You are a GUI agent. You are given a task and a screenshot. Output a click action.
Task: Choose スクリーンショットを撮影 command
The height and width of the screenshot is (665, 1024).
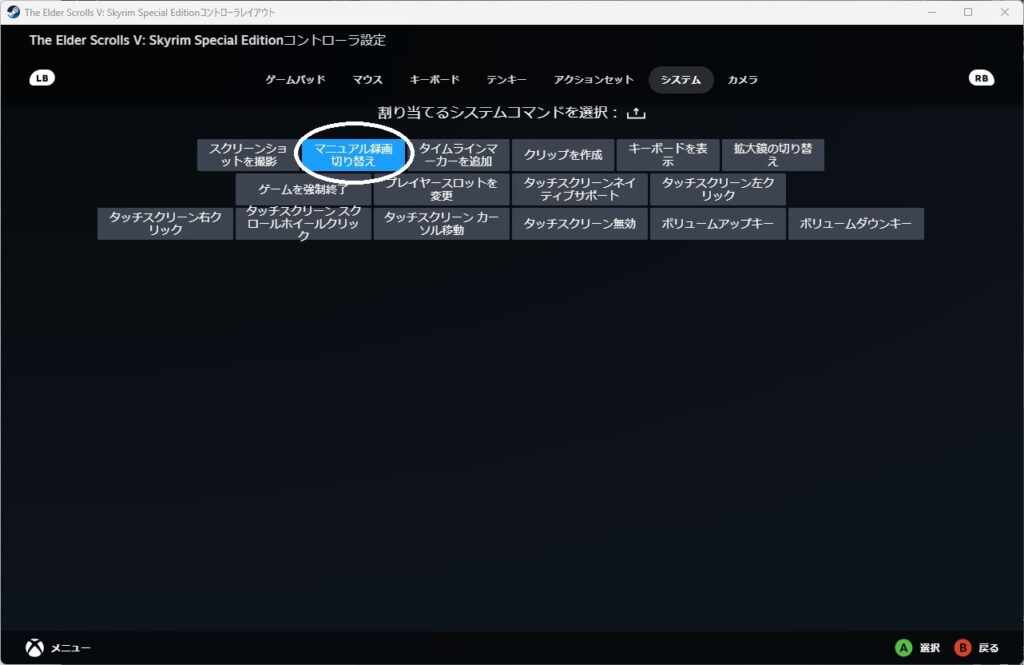(248, 155)
